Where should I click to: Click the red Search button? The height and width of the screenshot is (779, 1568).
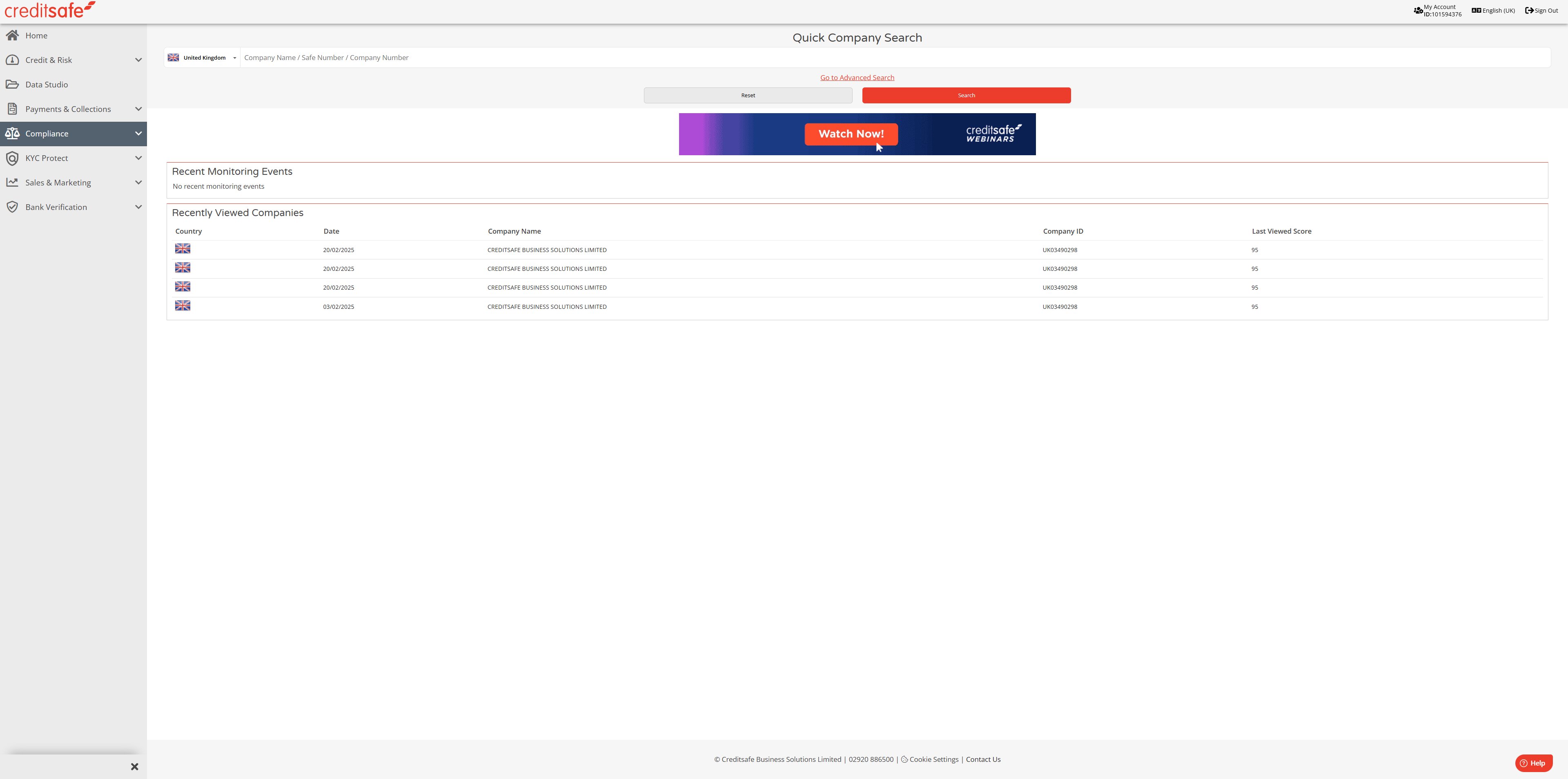pyautogui.click(x=966, y=96)
